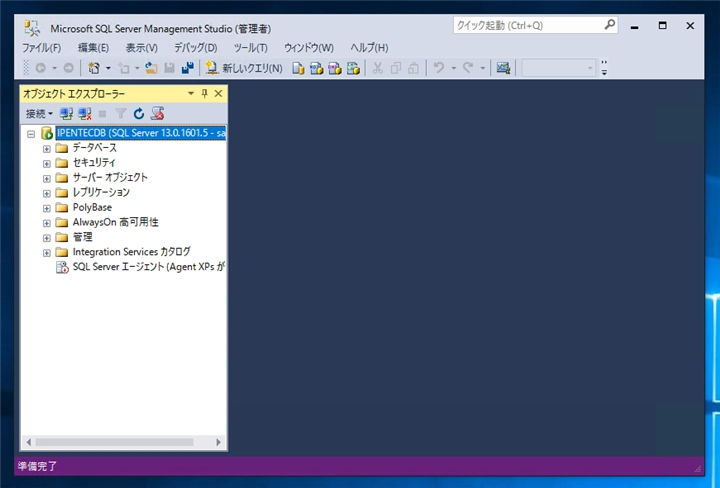Refresh the Object Explorer tree
The width and height of the screenshot is (720, 488).
(139, 113)
